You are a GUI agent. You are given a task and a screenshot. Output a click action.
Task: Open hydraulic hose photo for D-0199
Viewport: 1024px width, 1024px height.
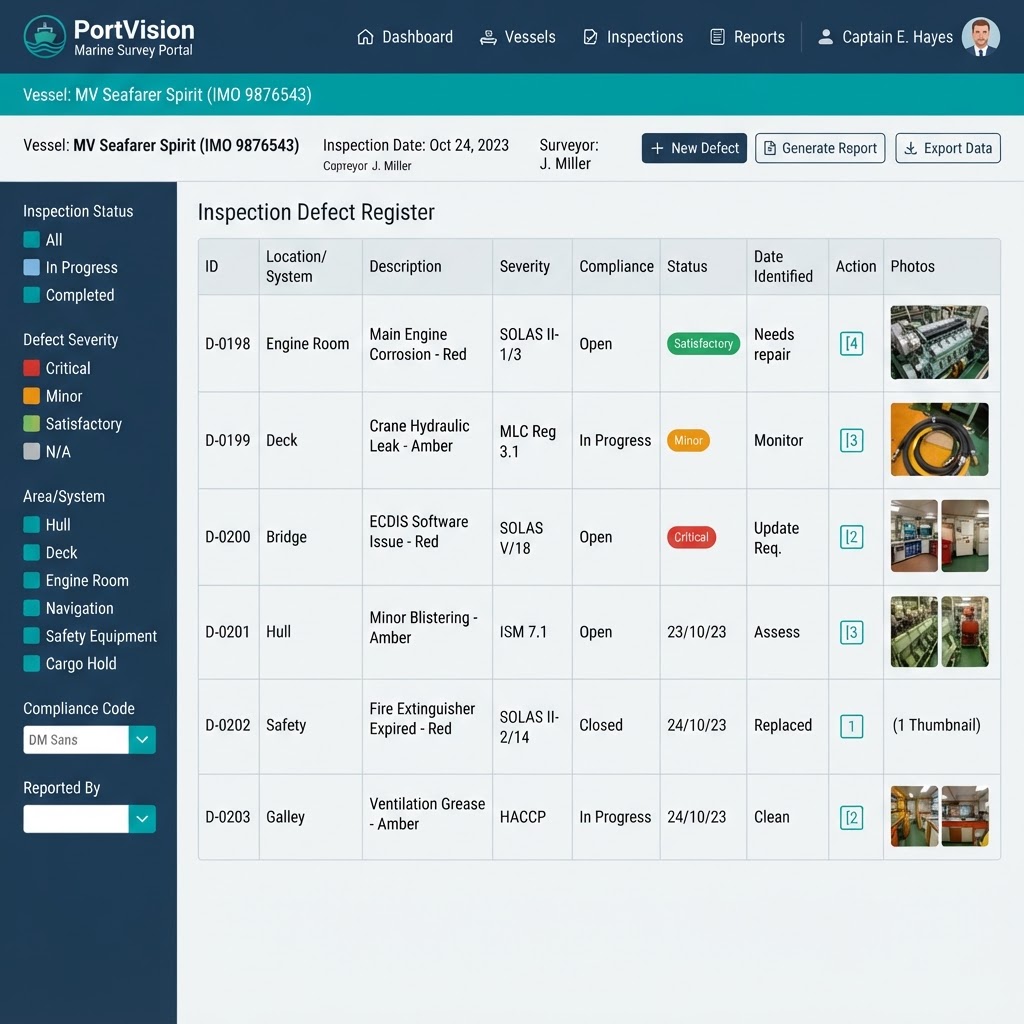tap(939, 439)
